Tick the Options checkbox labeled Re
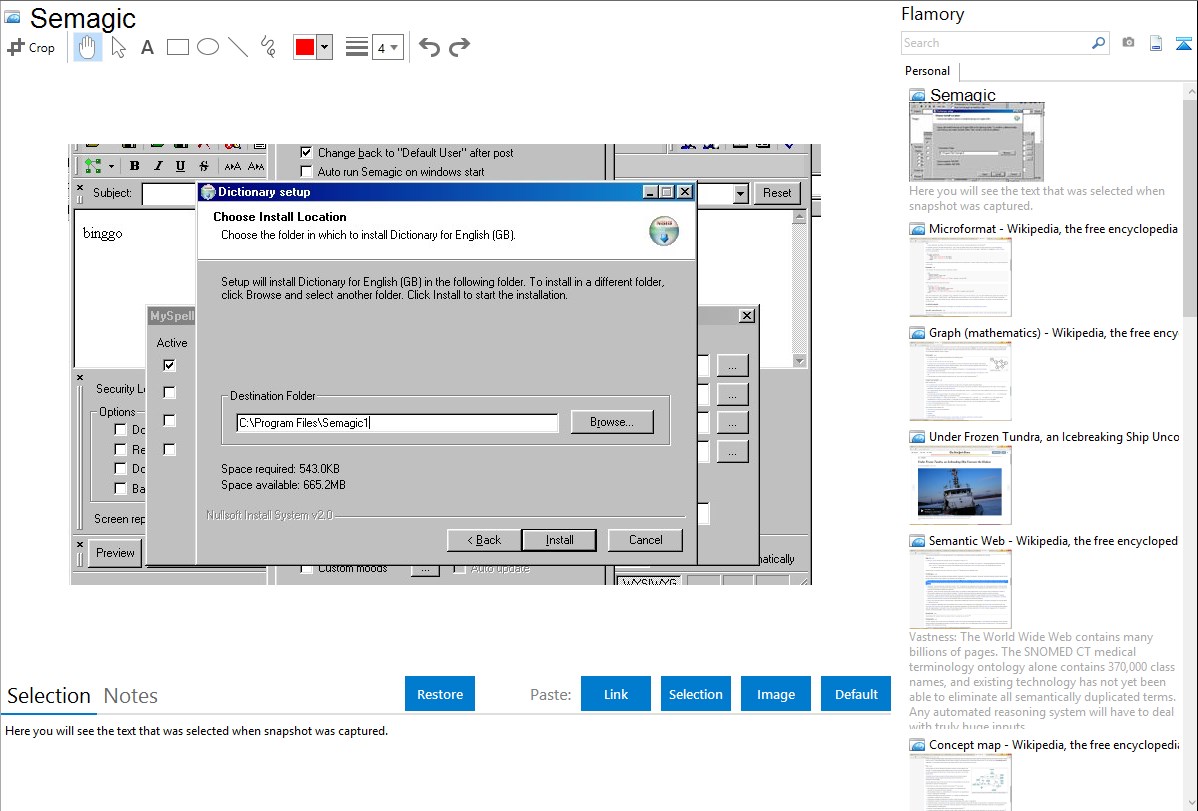Screen dimensions: 1198x811 (x=120, y=449)
